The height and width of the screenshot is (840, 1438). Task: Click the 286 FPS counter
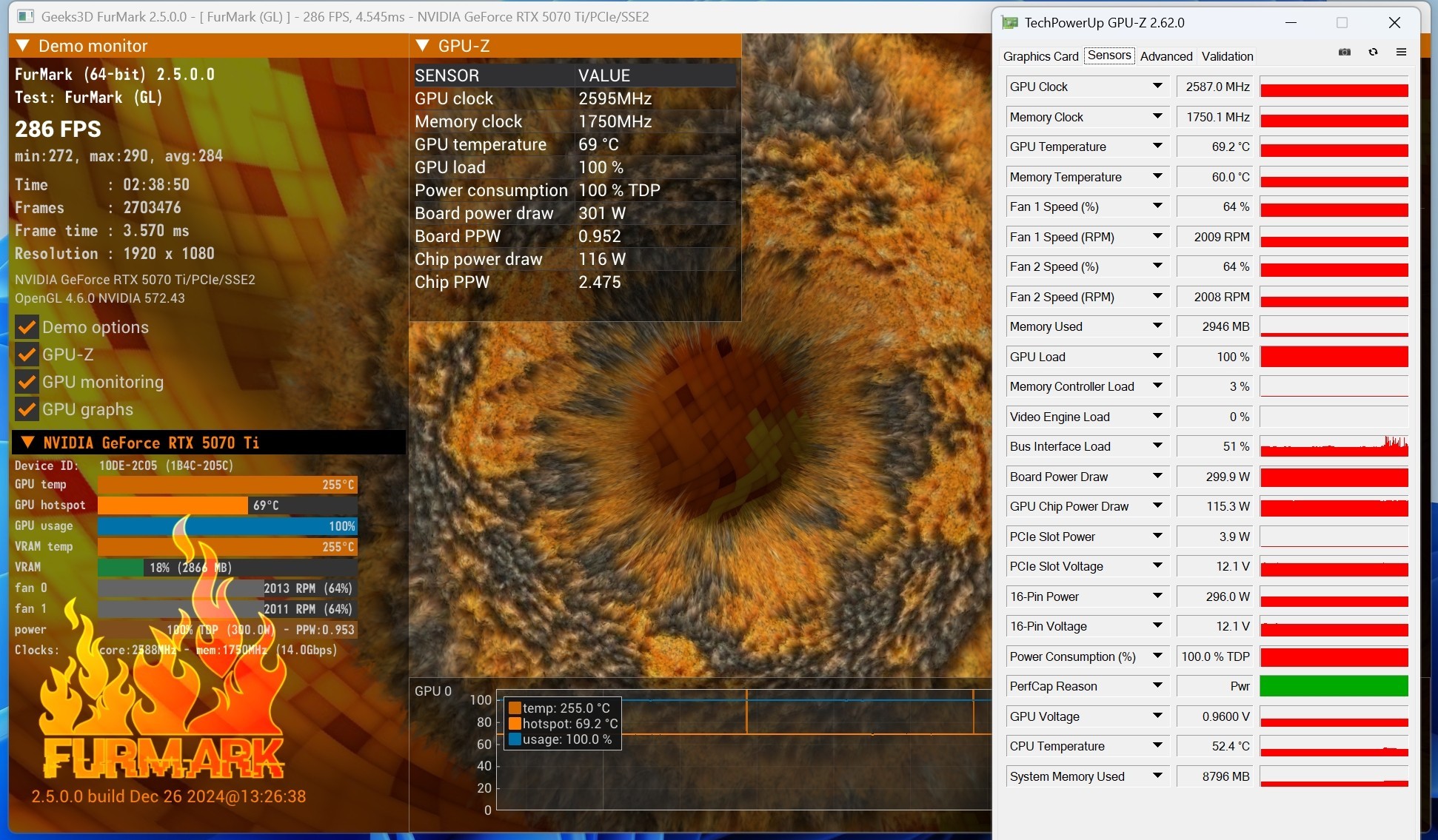[x=58, y=129]
